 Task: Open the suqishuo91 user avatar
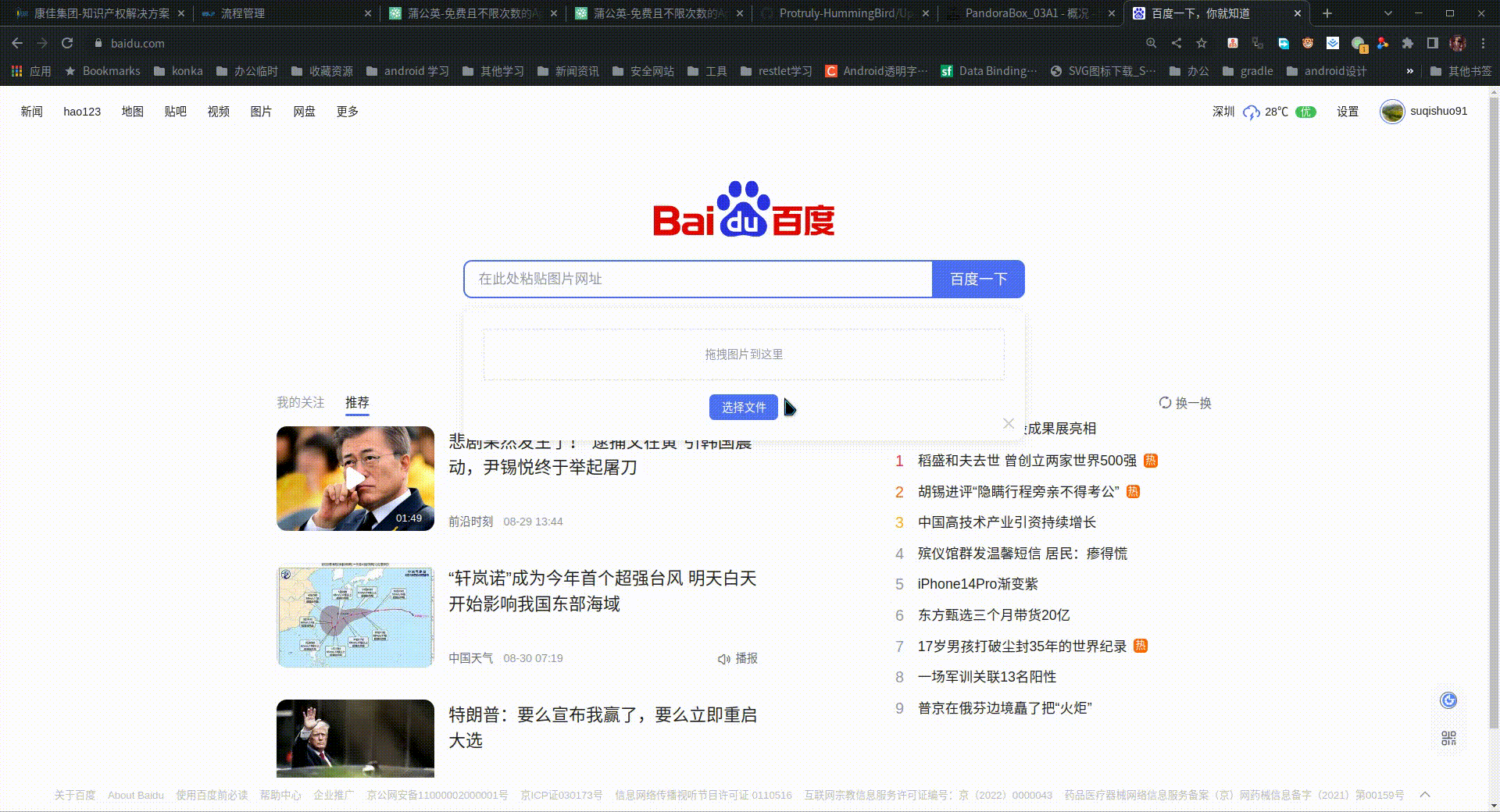pos(1392,112)
